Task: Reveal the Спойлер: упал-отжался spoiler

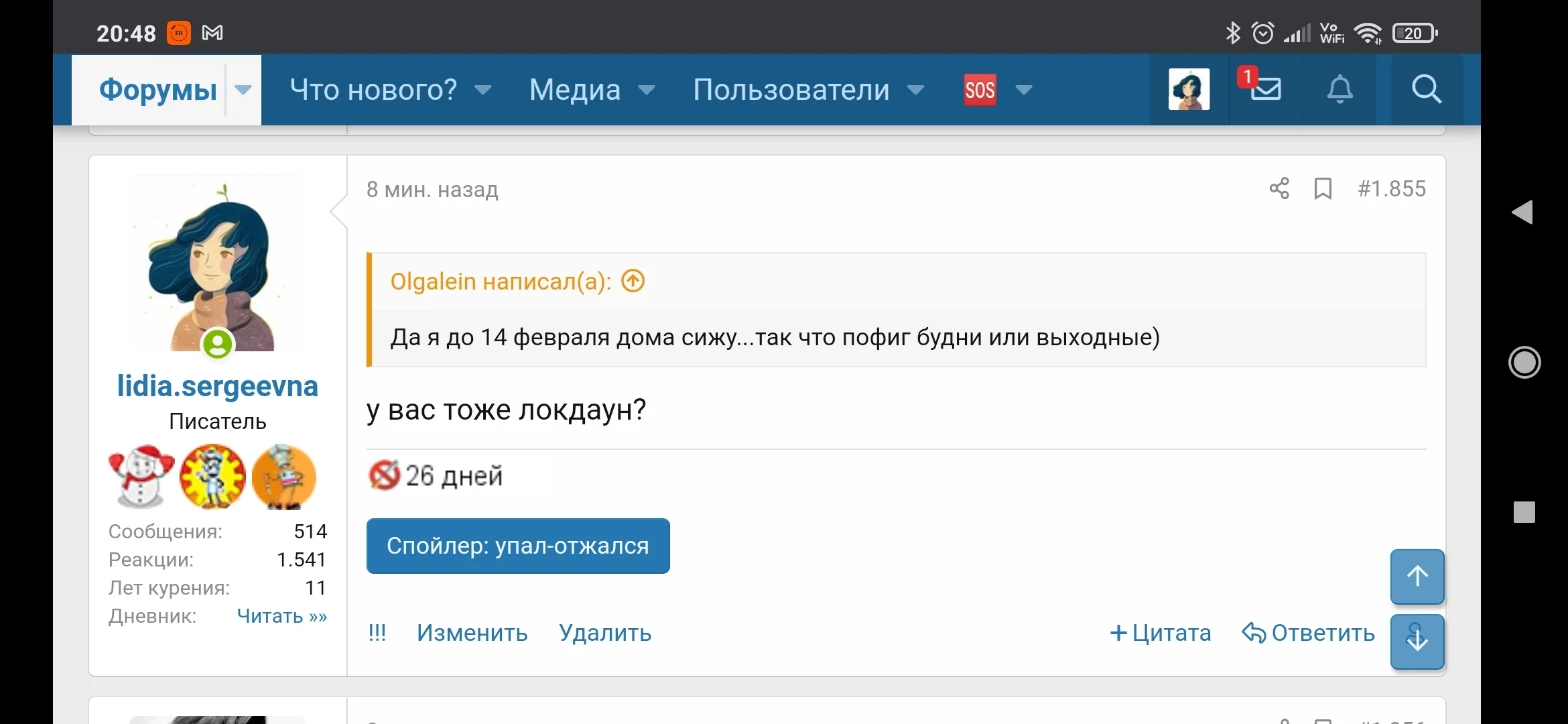Action: 517,546
